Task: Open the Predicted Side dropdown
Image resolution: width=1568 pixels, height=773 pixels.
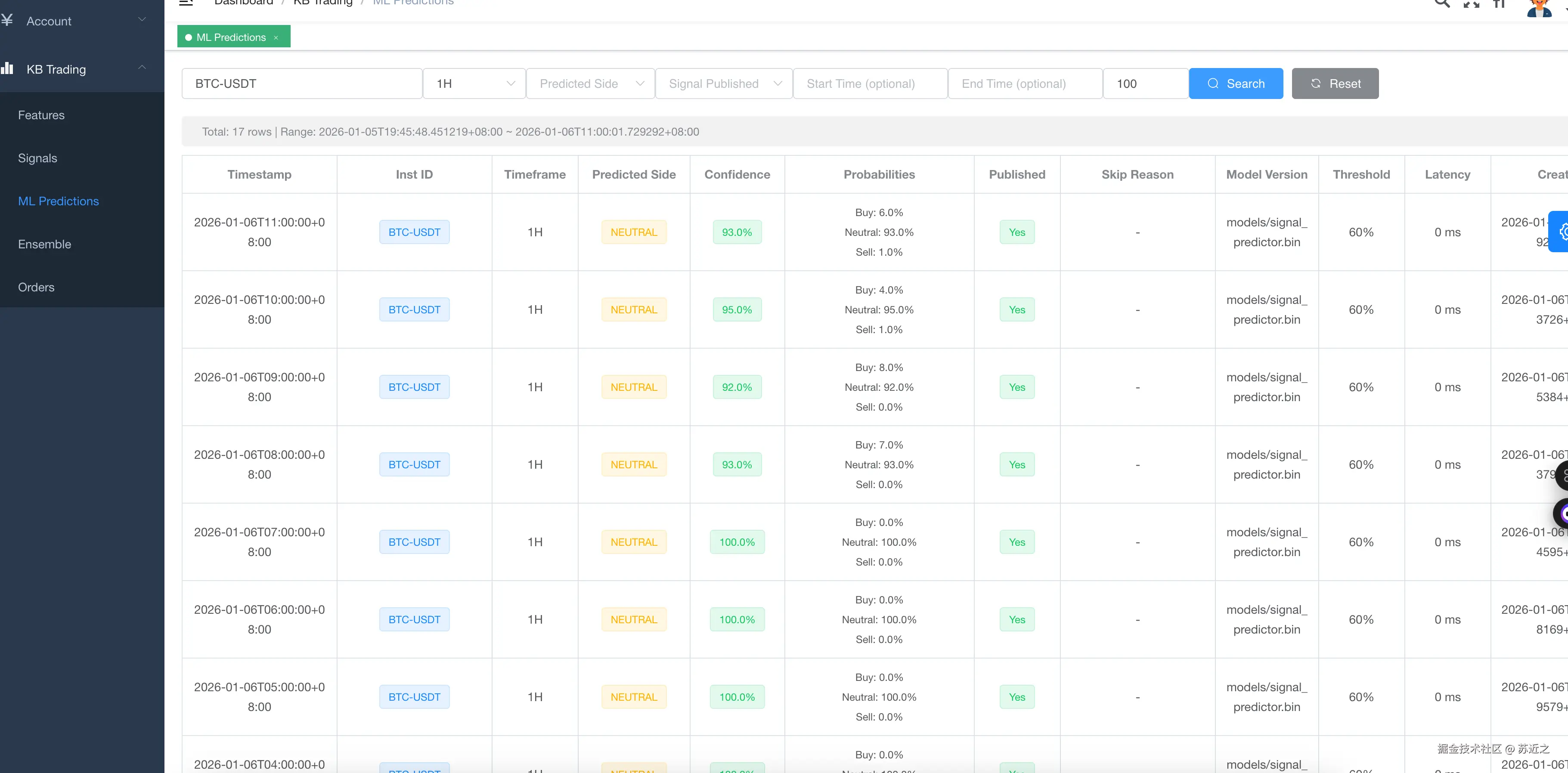Action: (x=590, y=83)
